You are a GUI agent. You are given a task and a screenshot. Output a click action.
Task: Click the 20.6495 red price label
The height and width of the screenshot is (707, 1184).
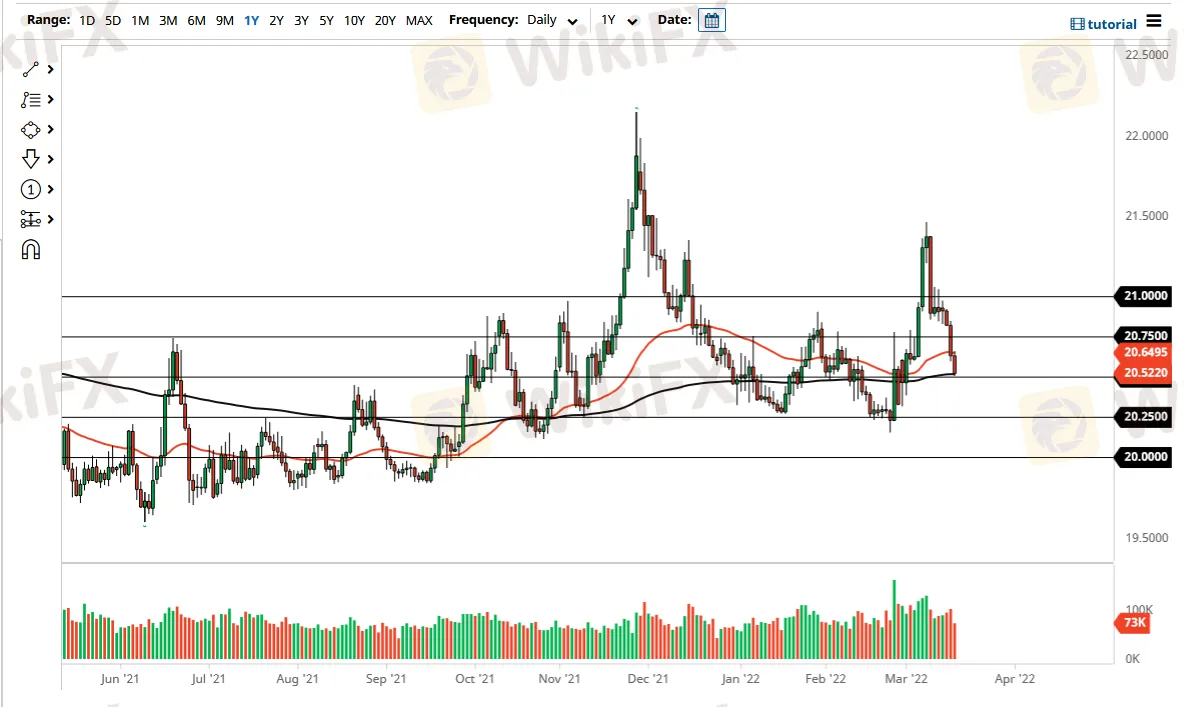1142,352
